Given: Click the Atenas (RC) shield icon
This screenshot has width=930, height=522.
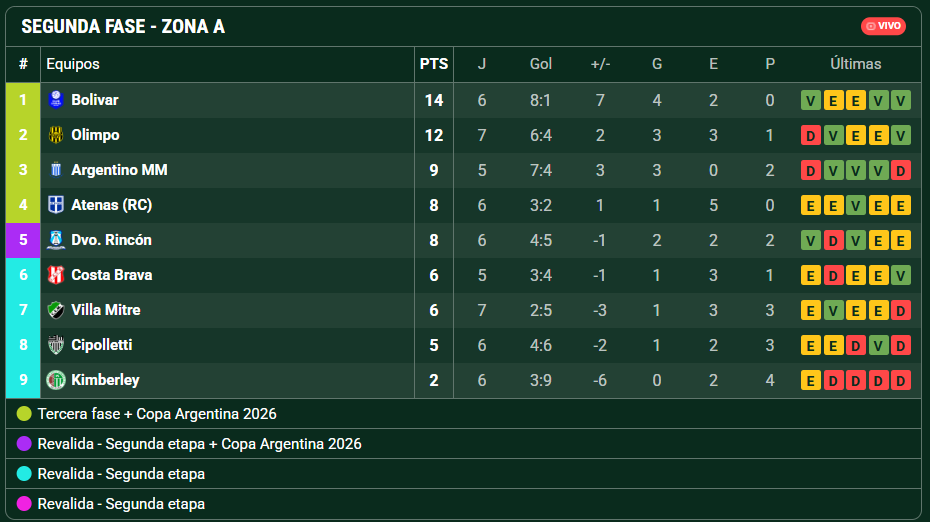Looking at the screenshot, I should pyautogui.click(x=56, y=205).
